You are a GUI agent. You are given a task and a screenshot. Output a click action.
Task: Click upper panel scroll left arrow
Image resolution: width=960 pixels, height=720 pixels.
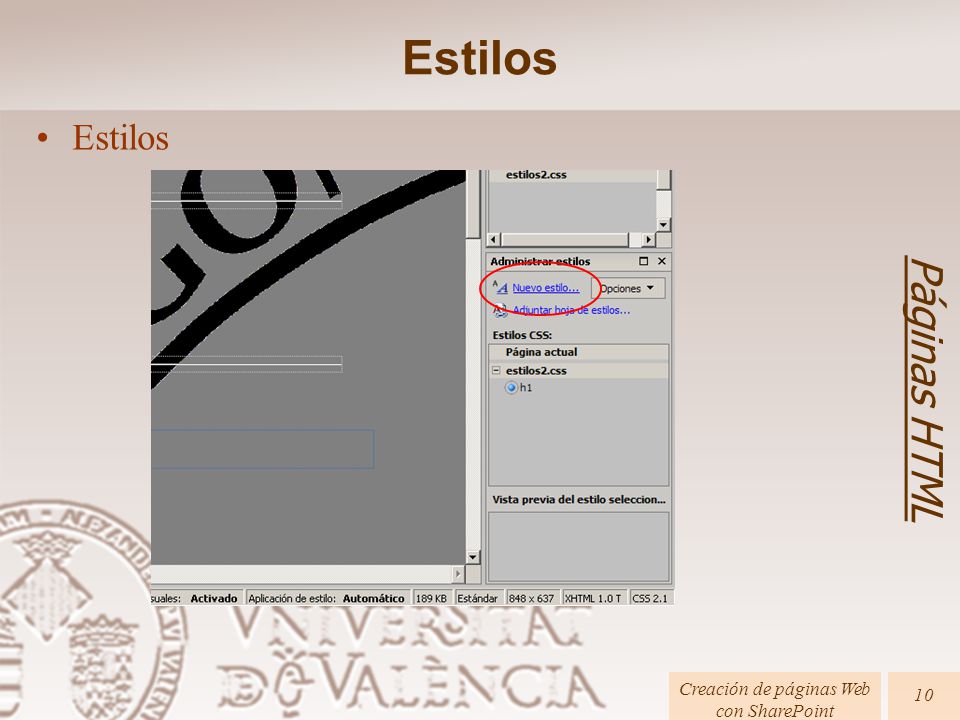494,240
